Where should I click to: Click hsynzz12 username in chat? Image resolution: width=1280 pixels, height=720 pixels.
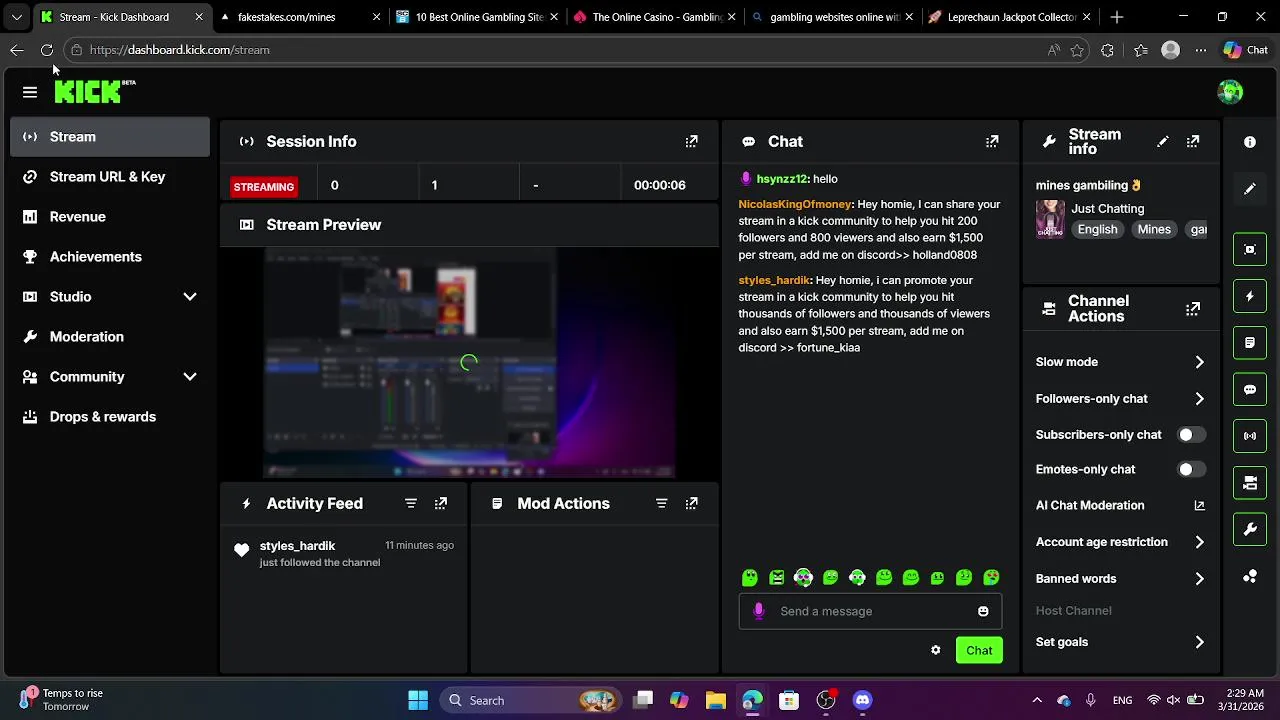pos(782,179)
